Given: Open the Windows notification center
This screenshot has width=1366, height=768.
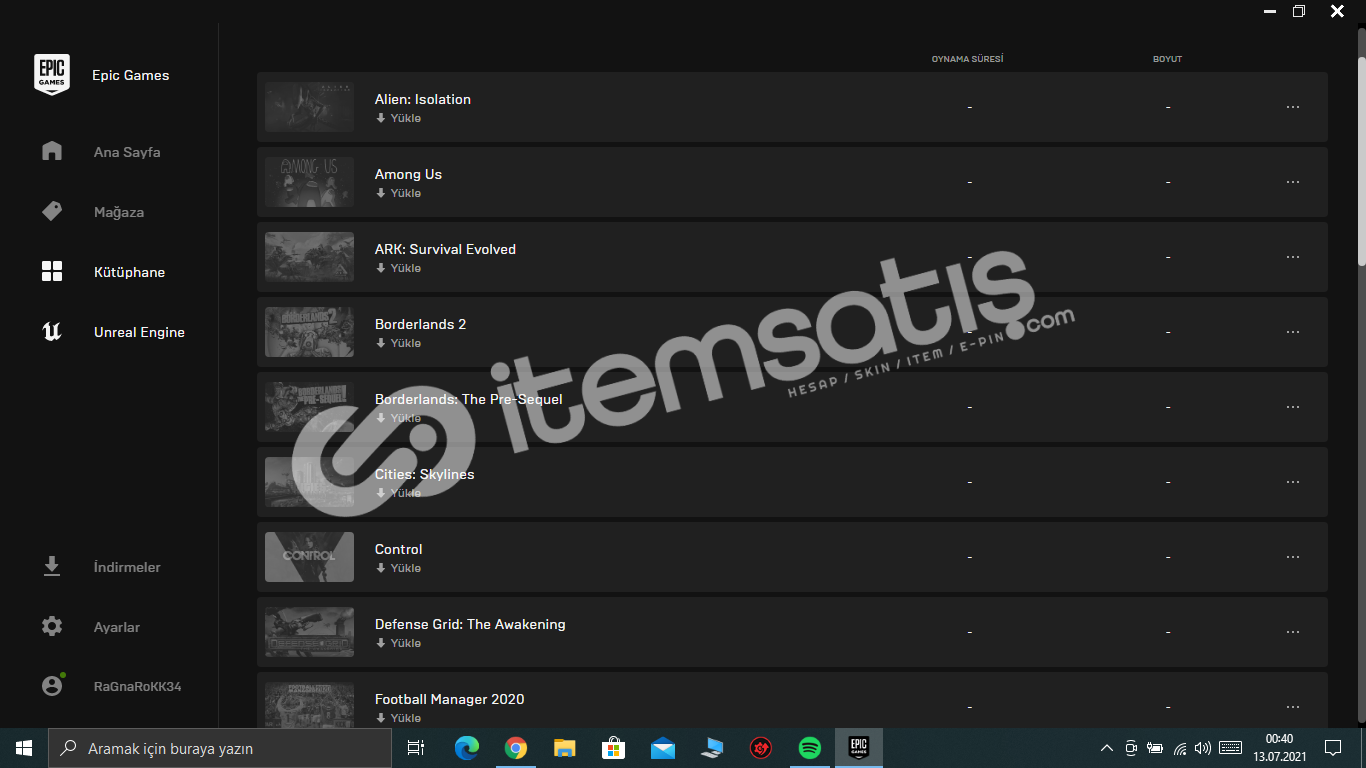Looking at the screenshot, I should 1333,748.
